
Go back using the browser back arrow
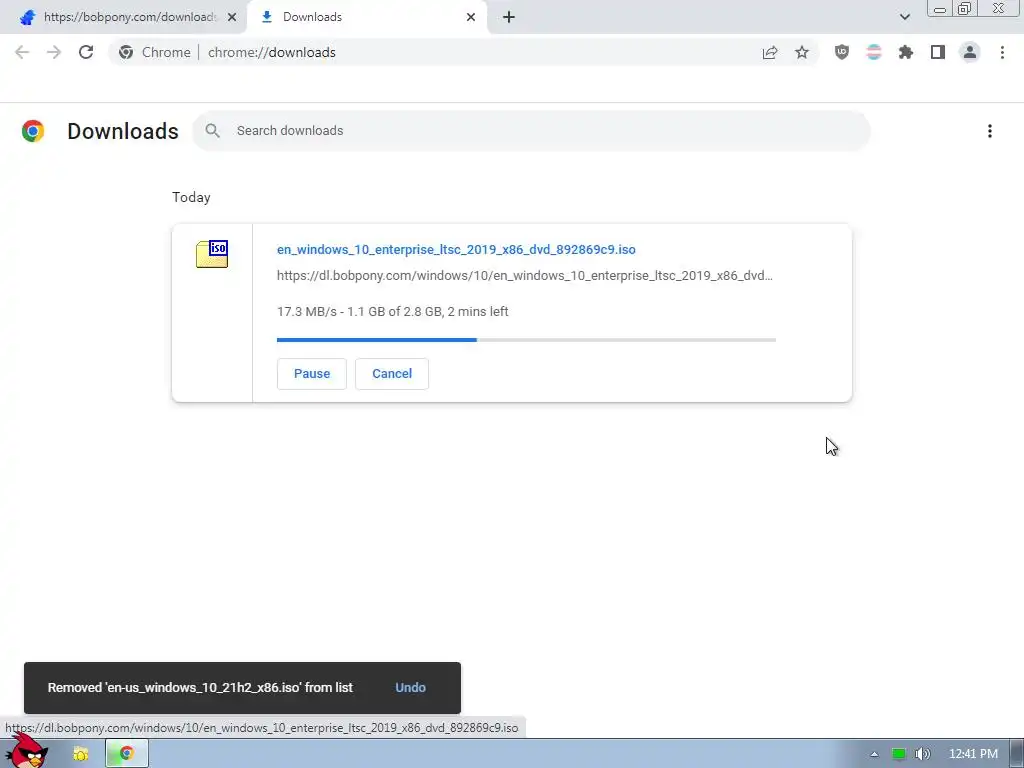[22, 52]
